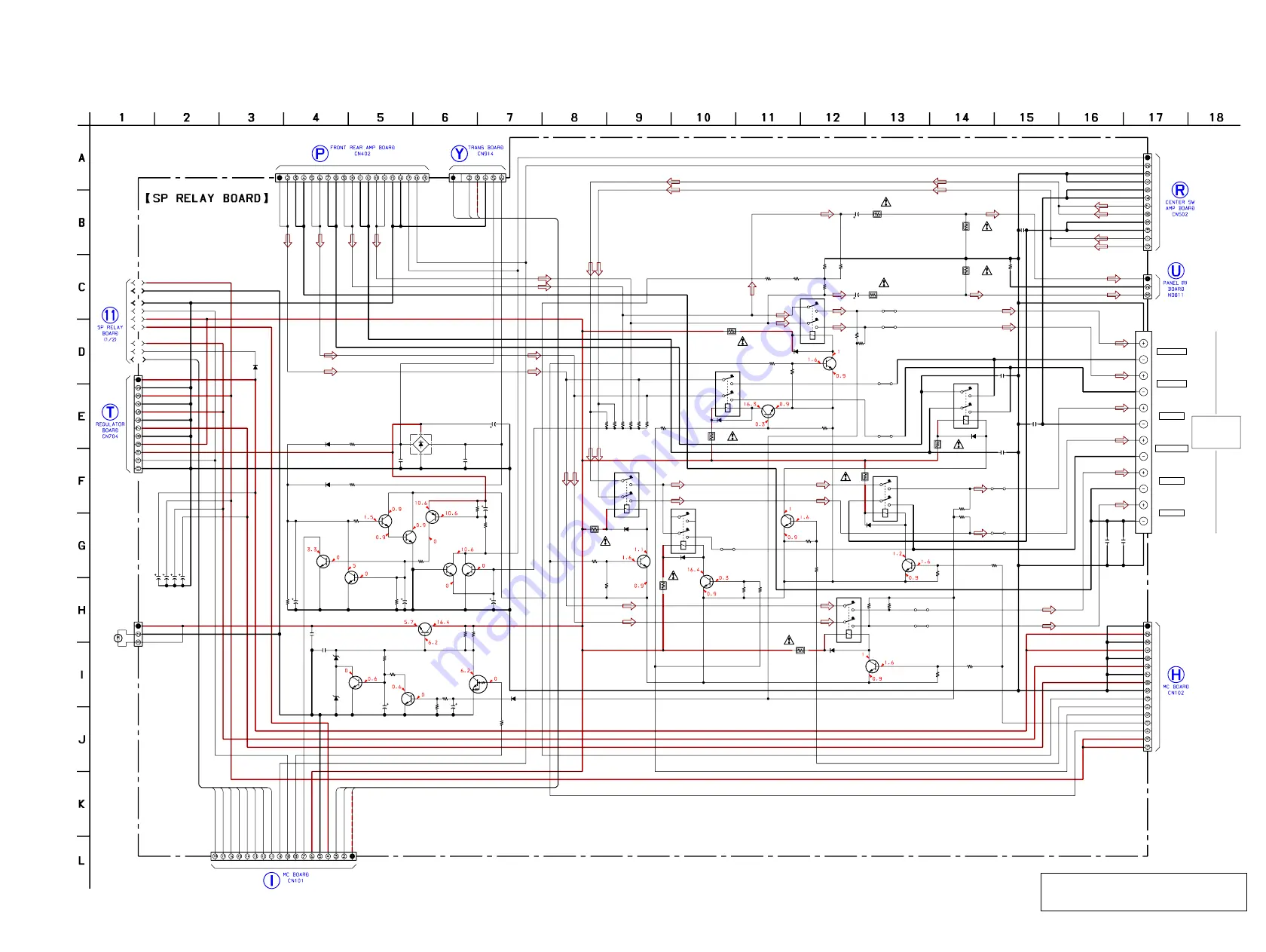This screenshot has height=952, width=1266.
Task: Click grid column number 13
Action: click(898, 118)
